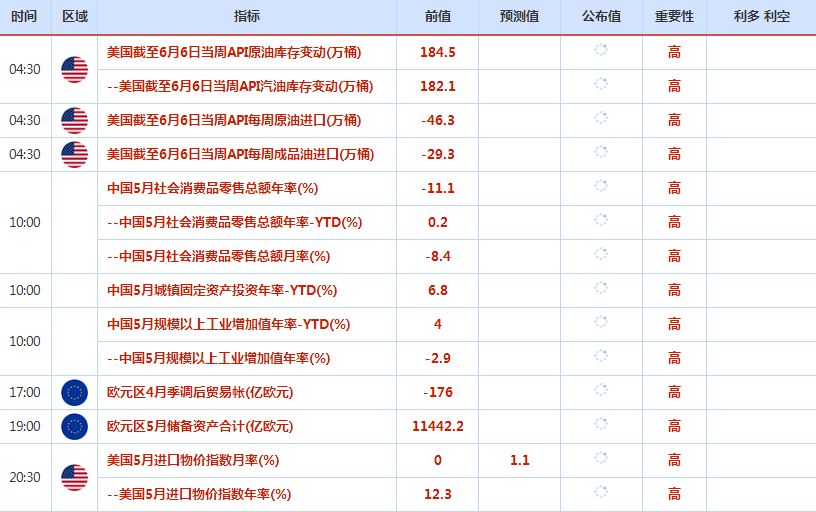Open 美国截至6月6日当周API每周成品油进口(万桶) link

coord(240,155)
